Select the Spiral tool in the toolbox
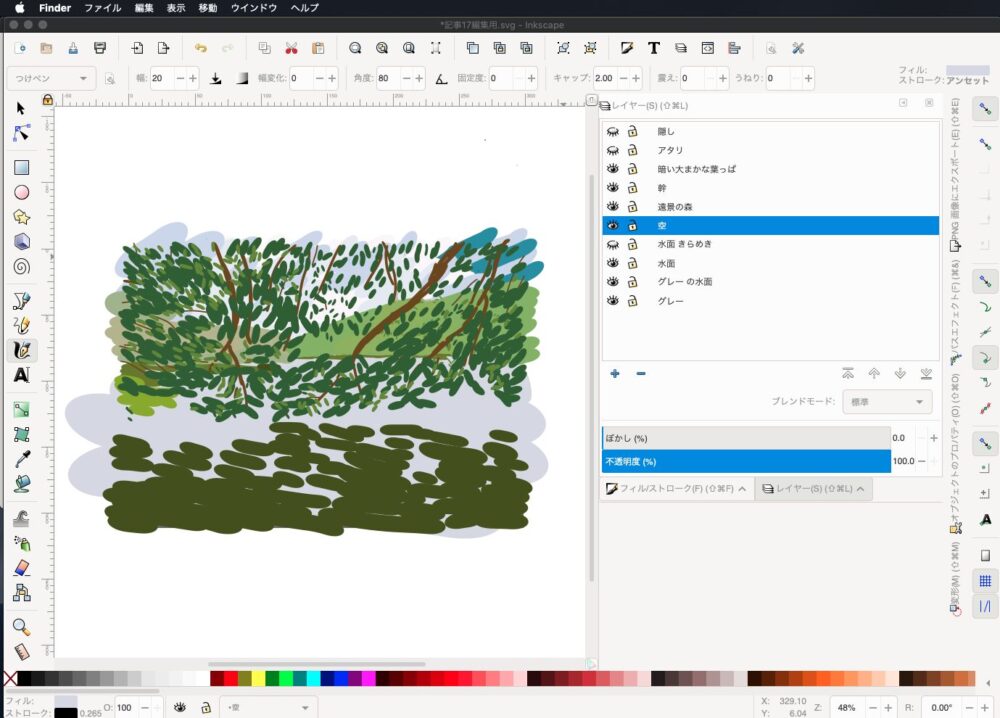 point(21,266)
